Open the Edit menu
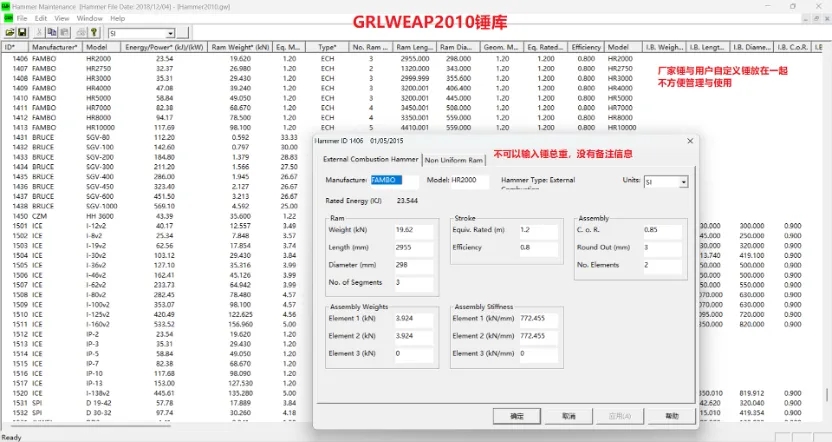Screen dimensions: 832x442 (40, 18)
